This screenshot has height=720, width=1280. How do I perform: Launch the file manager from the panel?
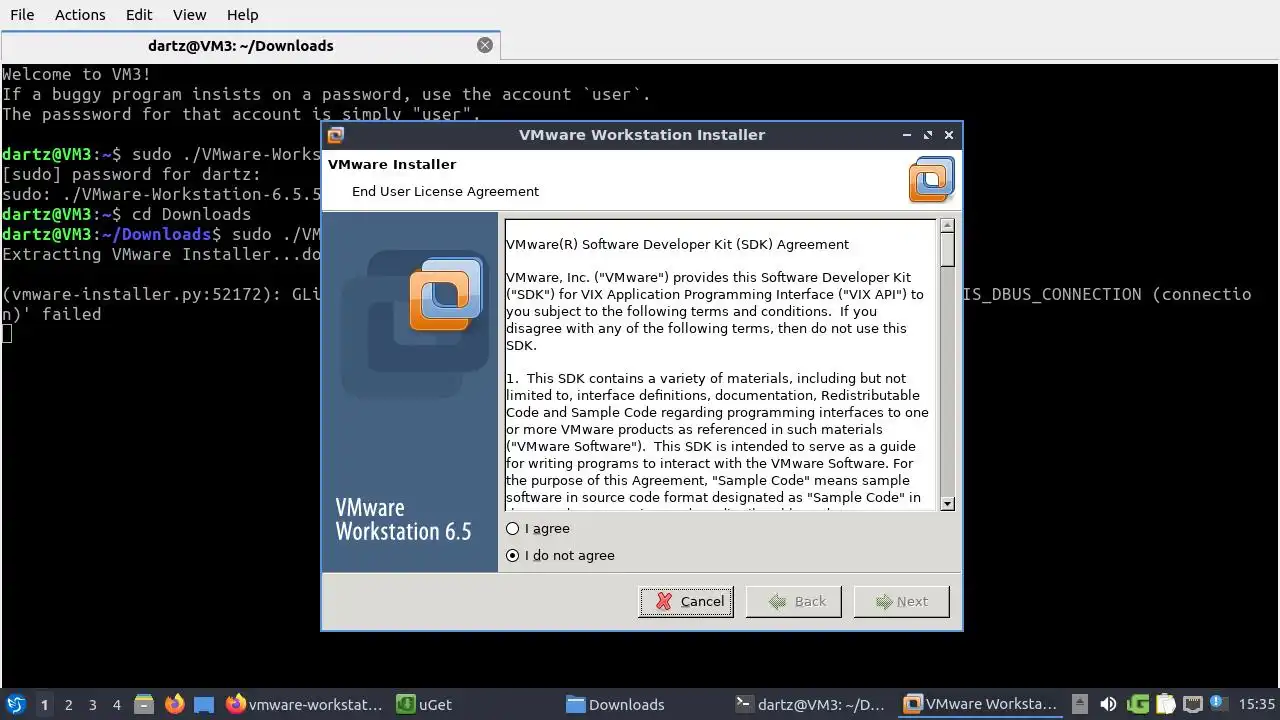(144, 704)
